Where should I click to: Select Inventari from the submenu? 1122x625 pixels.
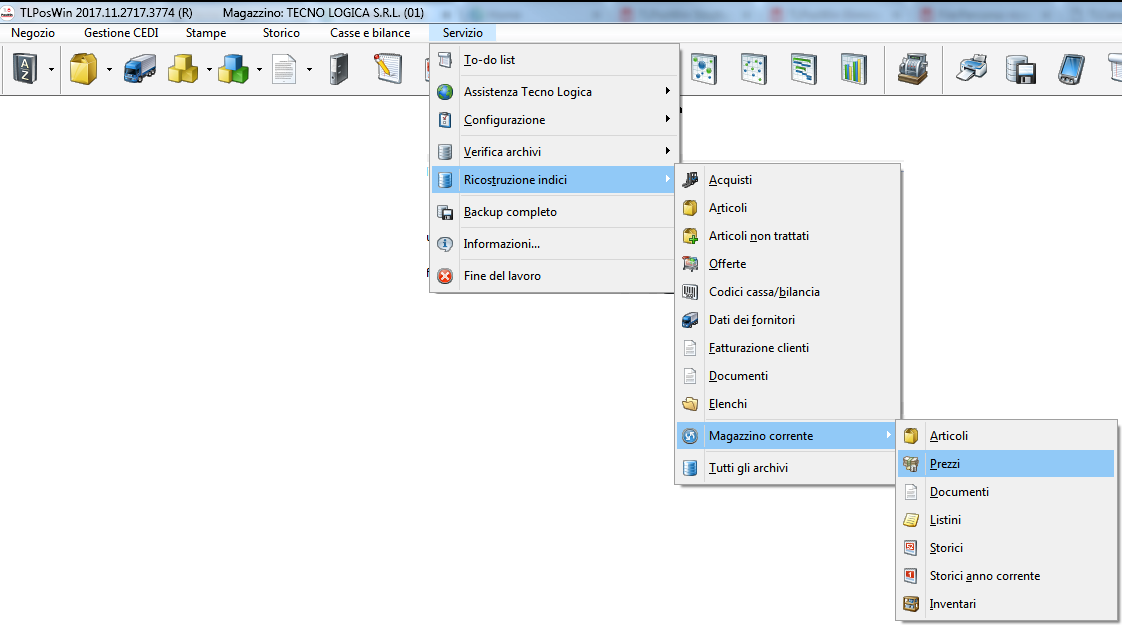pos(952,604)
